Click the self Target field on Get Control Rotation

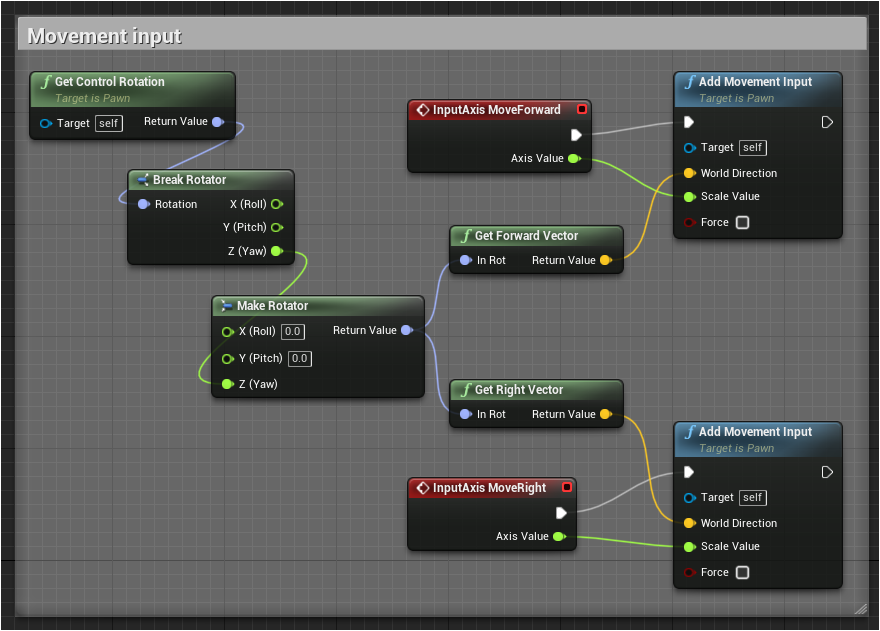tap(107, 124)
